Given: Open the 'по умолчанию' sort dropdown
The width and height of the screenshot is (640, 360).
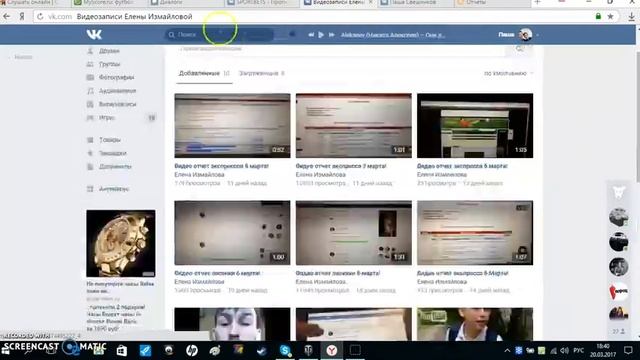Looking at the screenshot, I should pos(509,73).
